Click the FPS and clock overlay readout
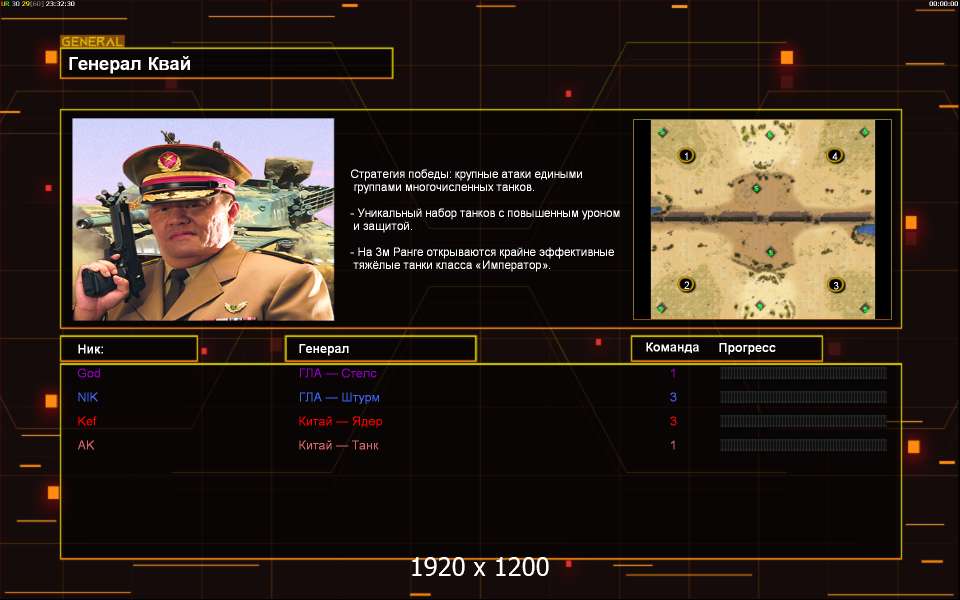This screenshot has height=600, width=960. pyautogui.click(x=38, y=4)
